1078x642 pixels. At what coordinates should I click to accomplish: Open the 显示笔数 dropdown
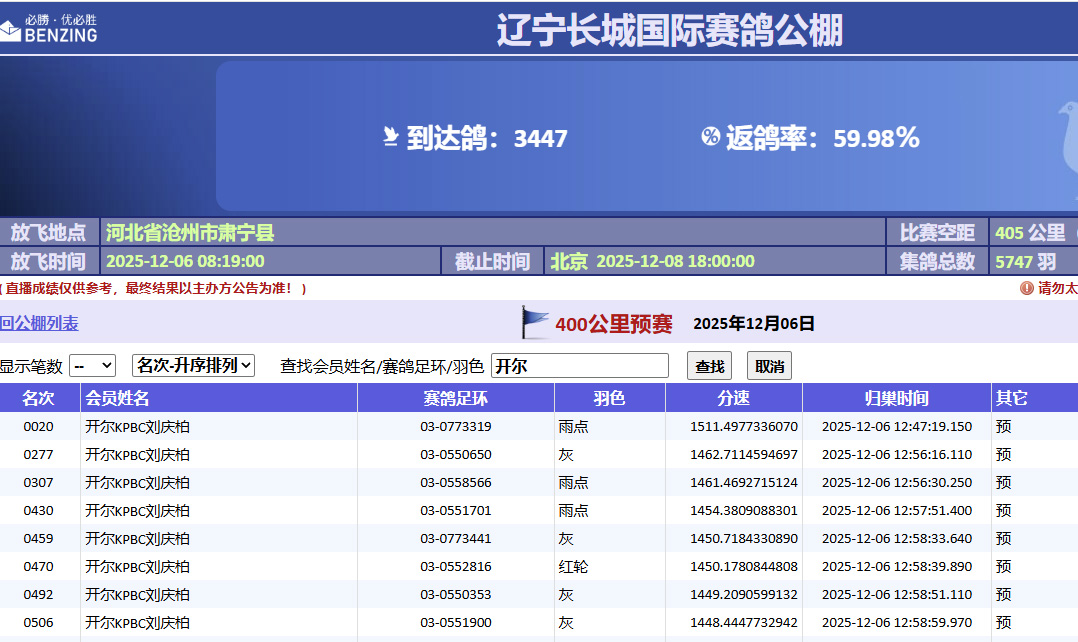92,366
